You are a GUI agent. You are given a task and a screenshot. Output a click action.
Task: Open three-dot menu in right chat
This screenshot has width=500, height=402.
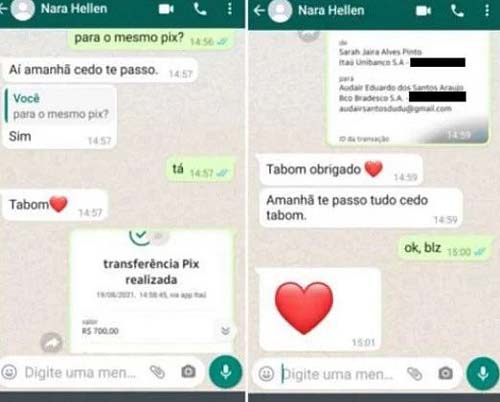487,11
